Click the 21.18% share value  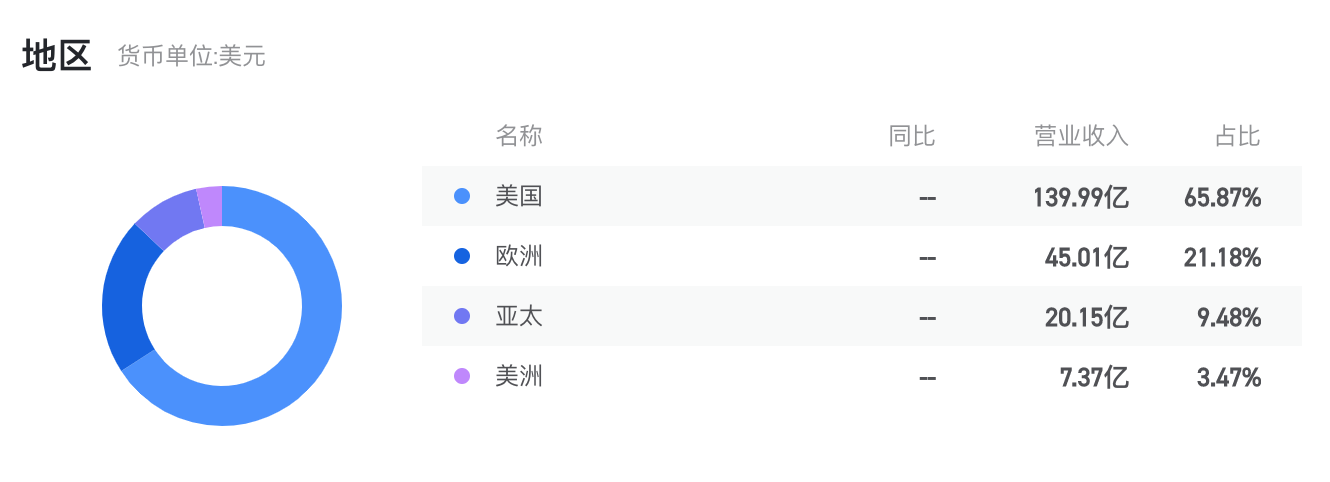pos(1222,258)
